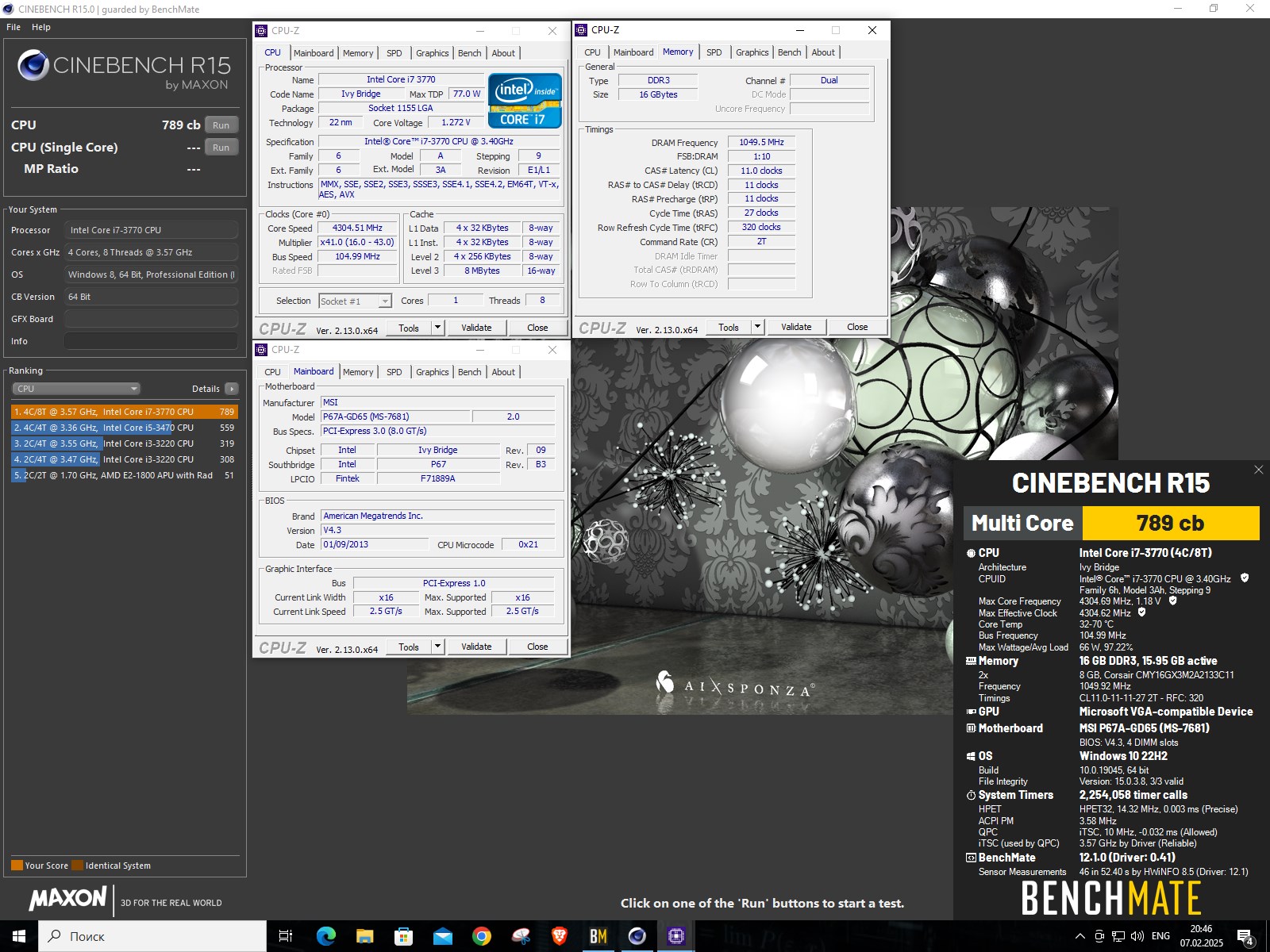Click the Snipping Tool taskbar icon
1270x952 pixels.
pos(520,936)
